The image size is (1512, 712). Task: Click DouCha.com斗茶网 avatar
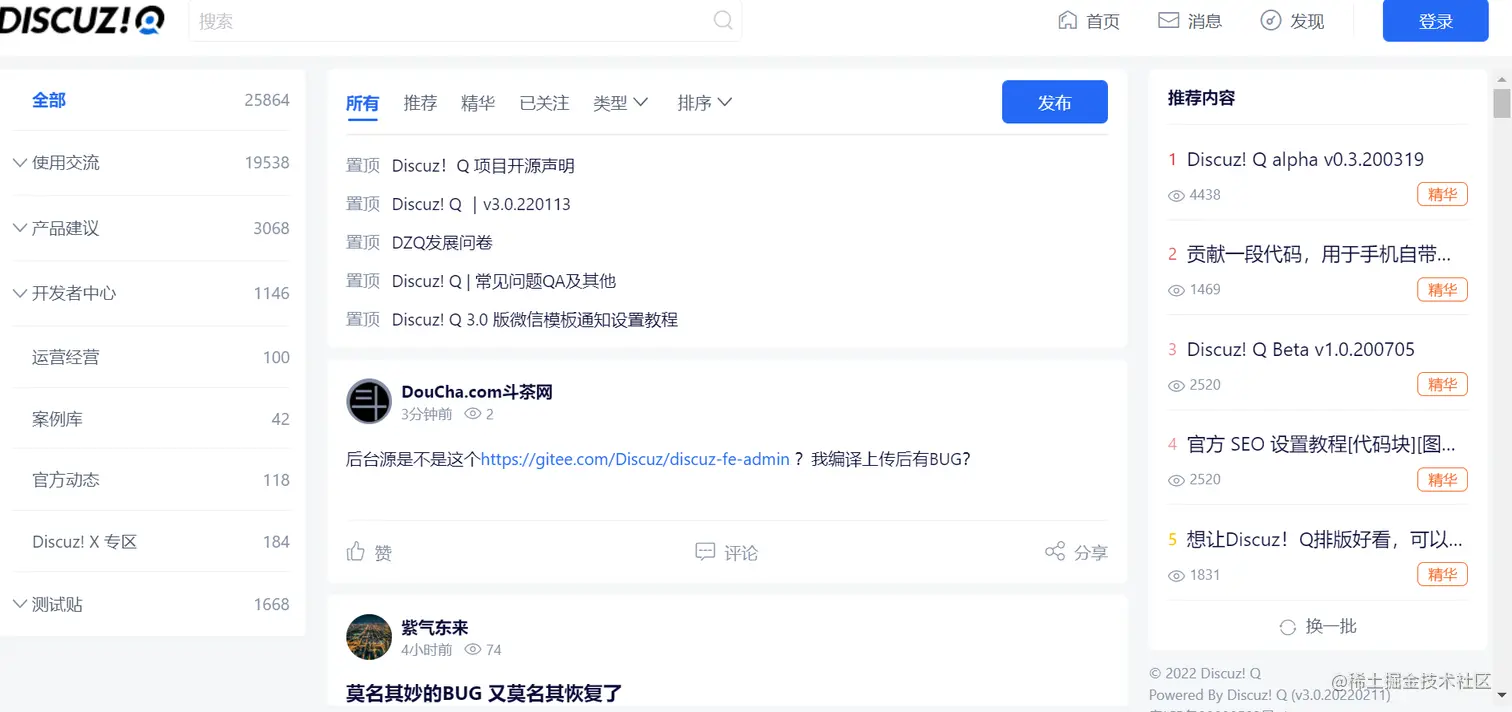[368, 401]
